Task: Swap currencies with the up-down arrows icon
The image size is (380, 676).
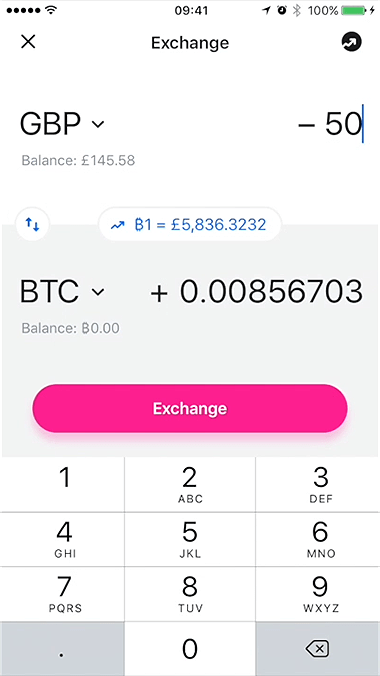Action: (x=32, y=224)
